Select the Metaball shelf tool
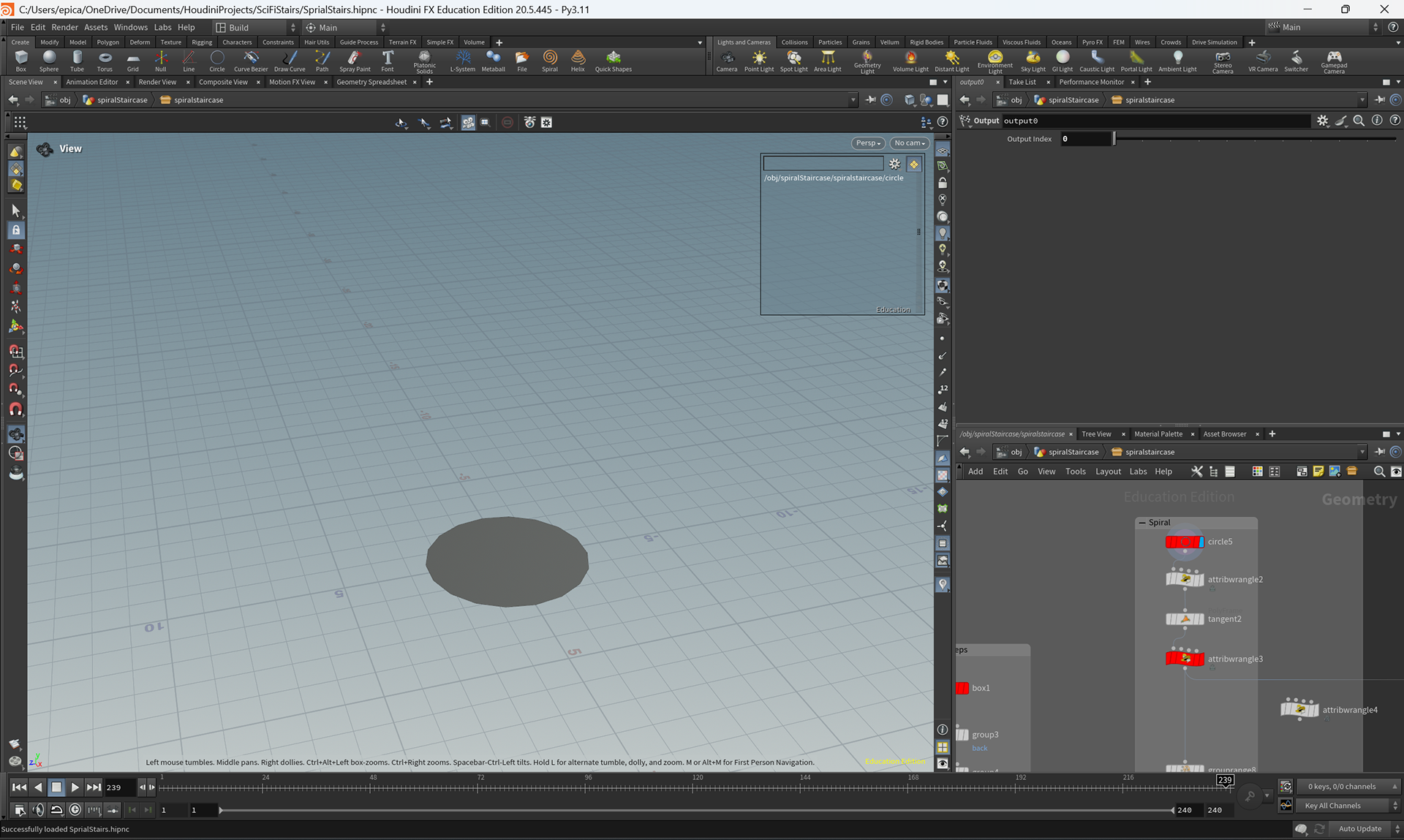 pyautogui.click(x=494, y=61)
